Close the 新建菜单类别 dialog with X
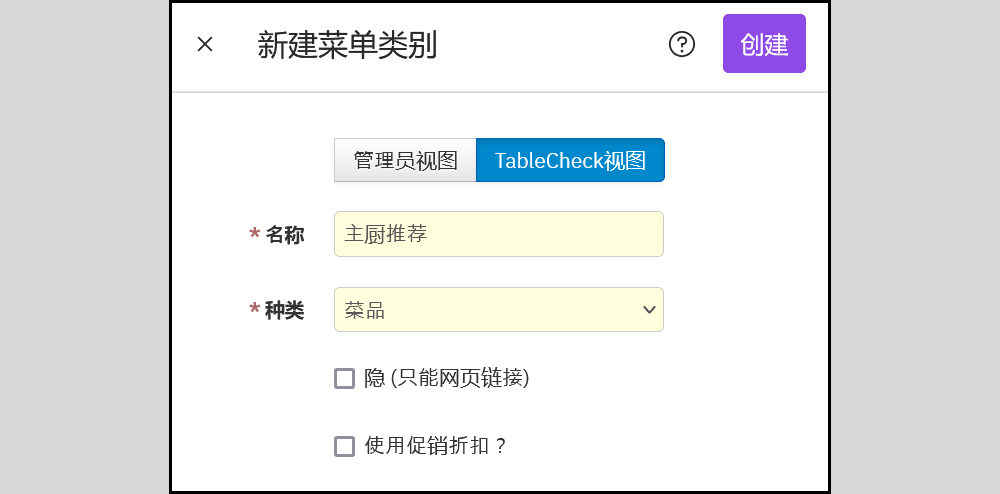1000x494 pixels. click(x=205, y=45)
